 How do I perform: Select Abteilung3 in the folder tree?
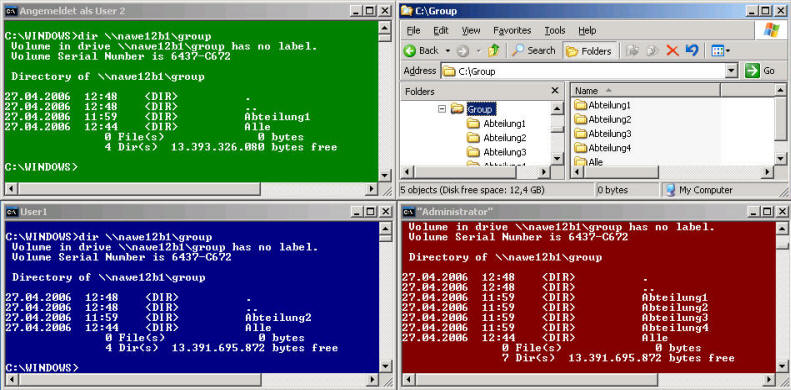504,152
